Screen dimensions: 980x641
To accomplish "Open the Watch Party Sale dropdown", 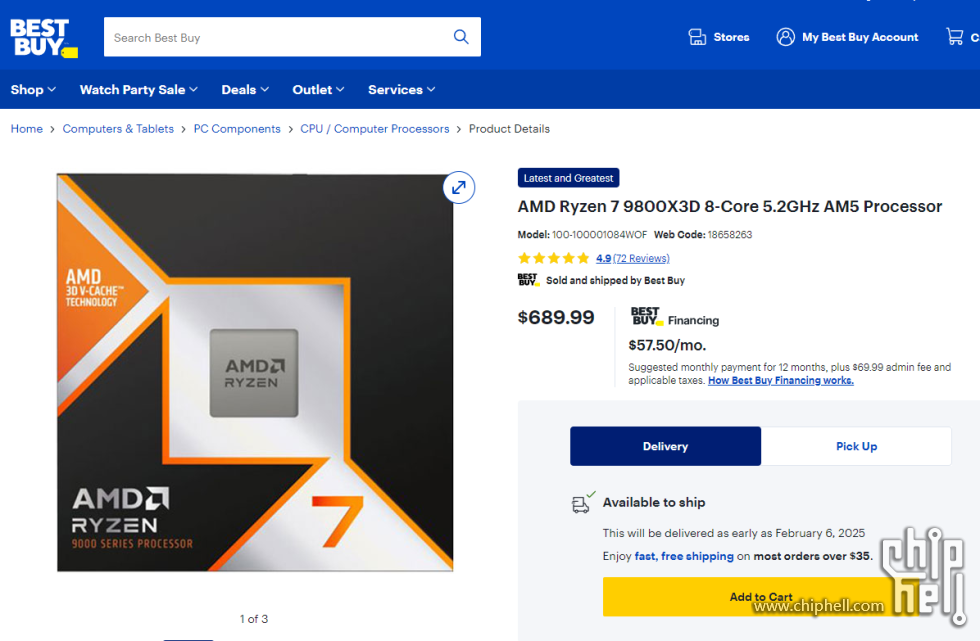I will [138, 89].
